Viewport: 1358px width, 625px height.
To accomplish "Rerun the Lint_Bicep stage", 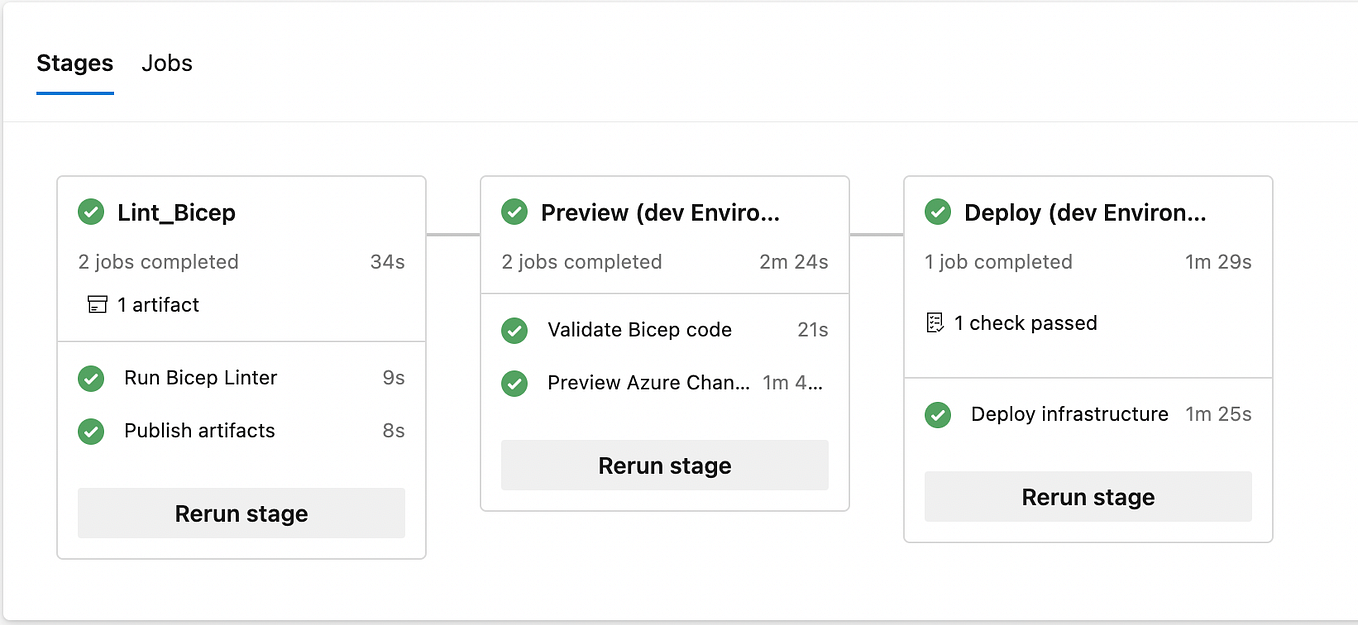I will click(x=241, y=513).
